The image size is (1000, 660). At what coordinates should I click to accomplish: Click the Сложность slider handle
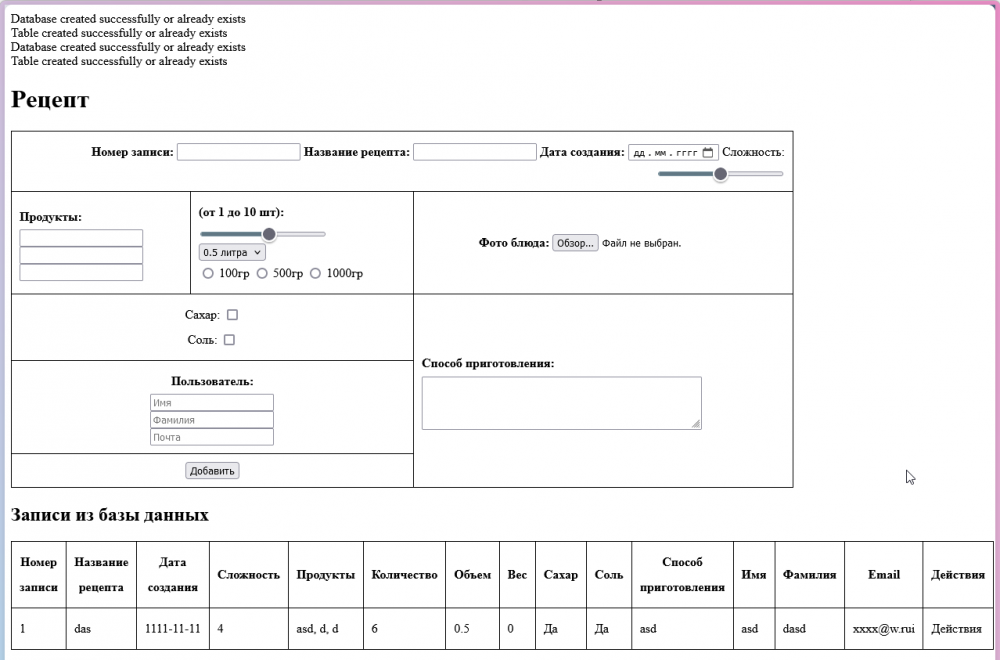point(720,174)
